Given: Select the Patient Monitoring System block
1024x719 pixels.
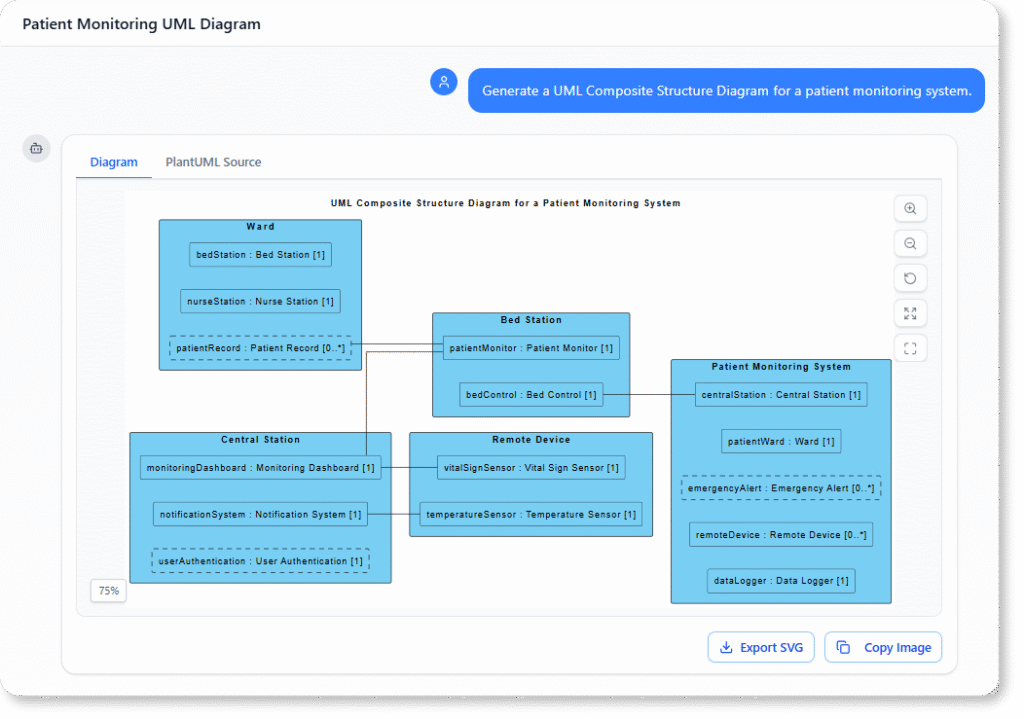Looking at the screenshot, I should pyautogui.click(x=780, y=367).
